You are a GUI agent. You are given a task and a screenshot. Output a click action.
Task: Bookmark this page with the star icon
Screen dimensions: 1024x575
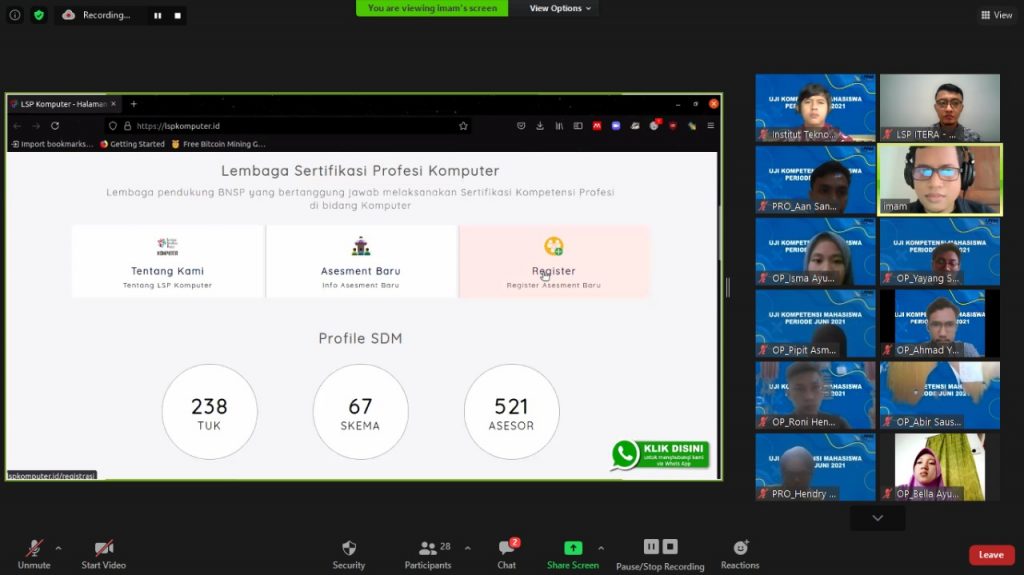pos(463,126)
